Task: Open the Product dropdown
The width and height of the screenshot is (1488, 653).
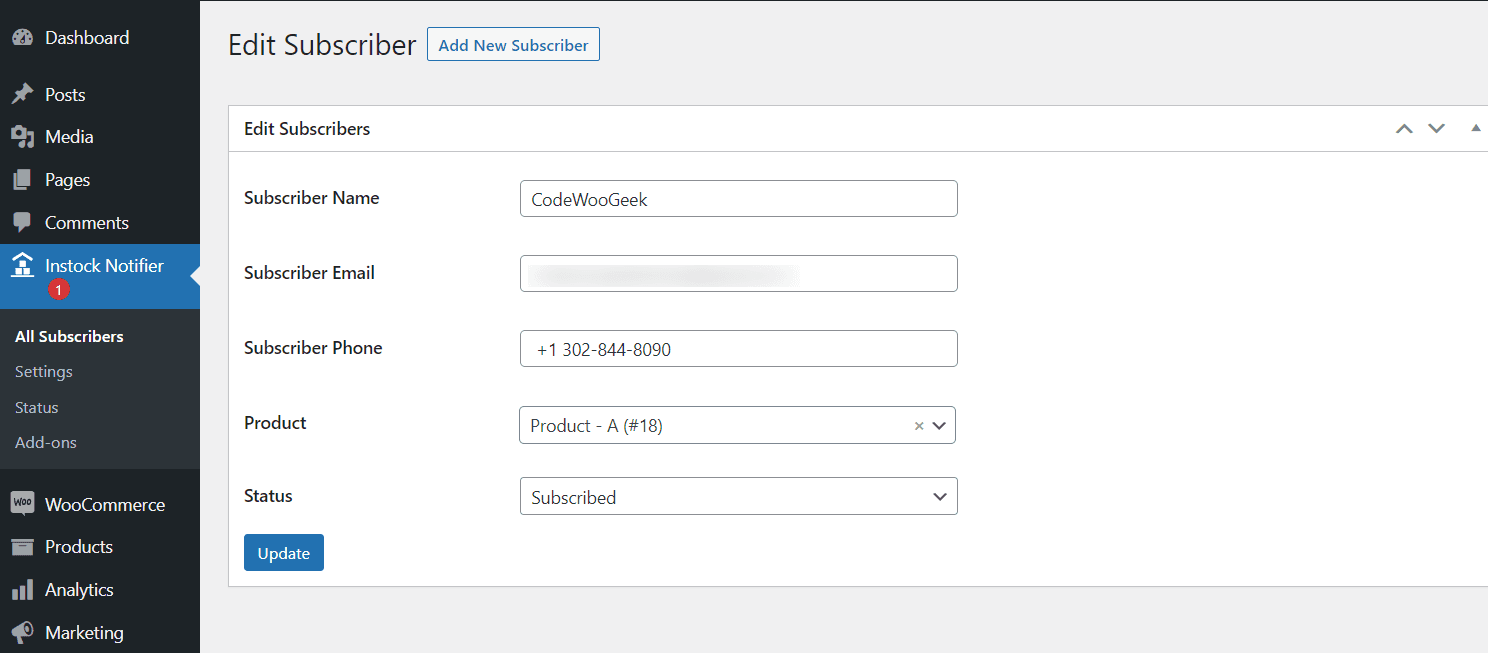Action: [x=738, y=425]
